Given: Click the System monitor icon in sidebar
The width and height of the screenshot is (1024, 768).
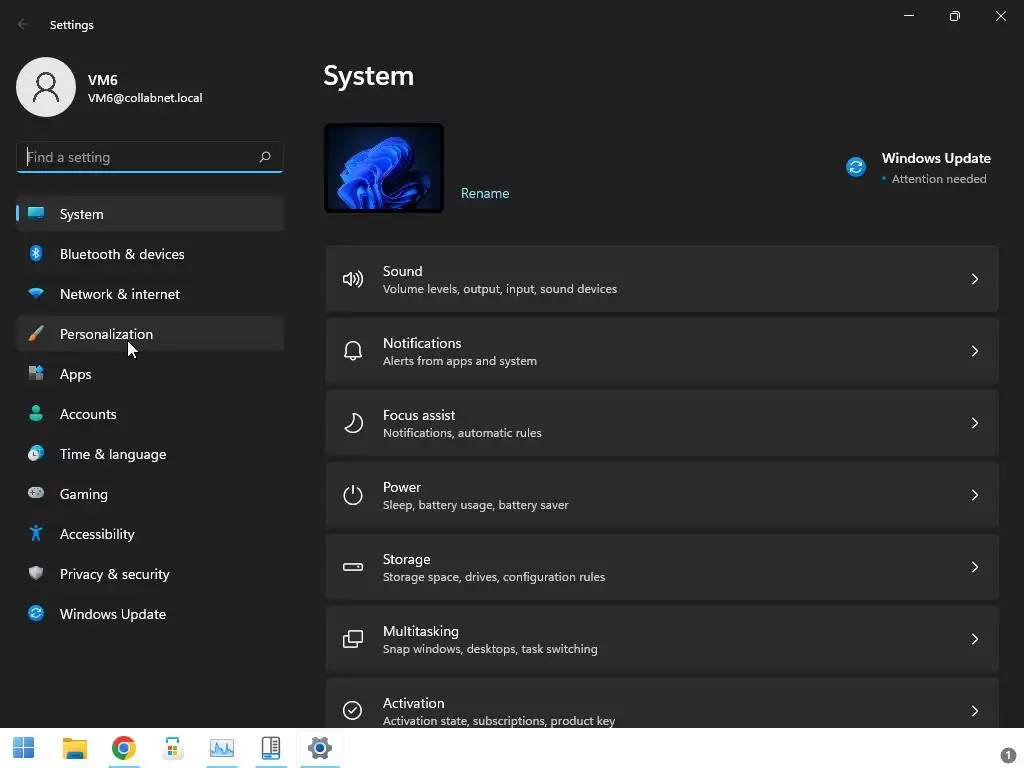Looking at the screenshot, I should [36, 214].
